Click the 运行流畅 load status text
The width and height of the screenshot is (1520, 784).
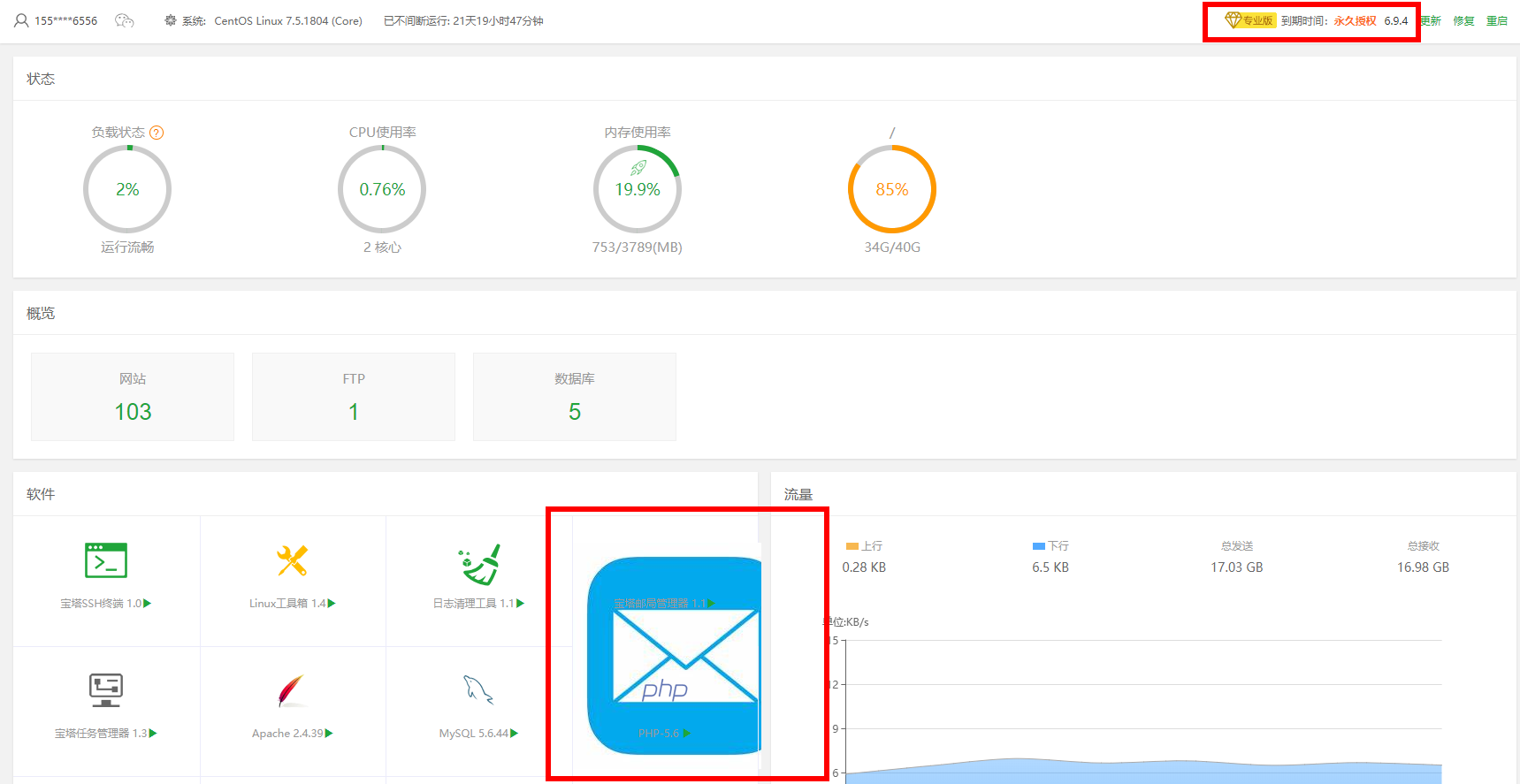(x=127, y=247)
